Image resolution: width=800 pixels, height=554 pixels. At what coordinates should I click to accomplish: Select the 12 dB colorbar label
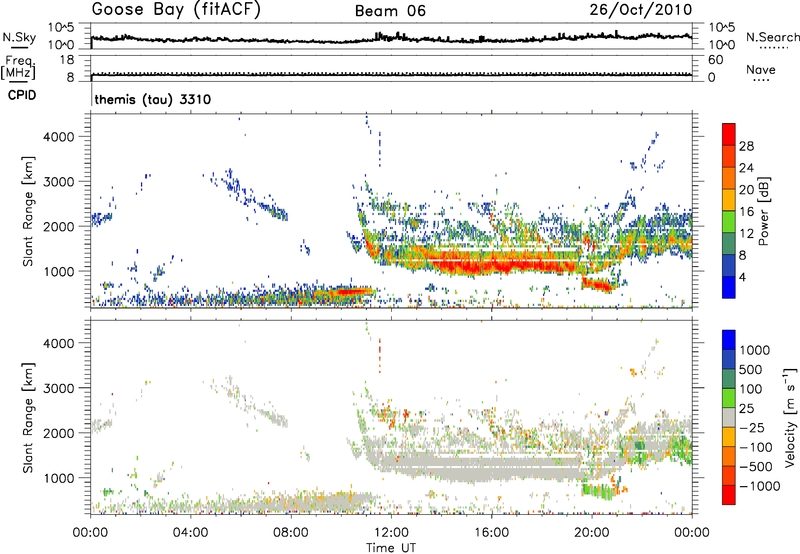coord(746,234)
